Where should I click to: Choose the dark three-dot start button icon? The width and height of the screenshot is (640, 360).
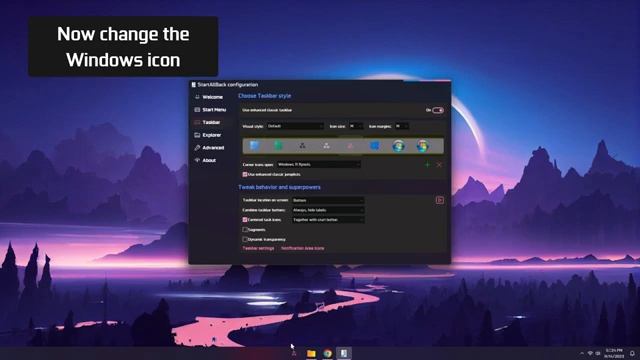302,146
